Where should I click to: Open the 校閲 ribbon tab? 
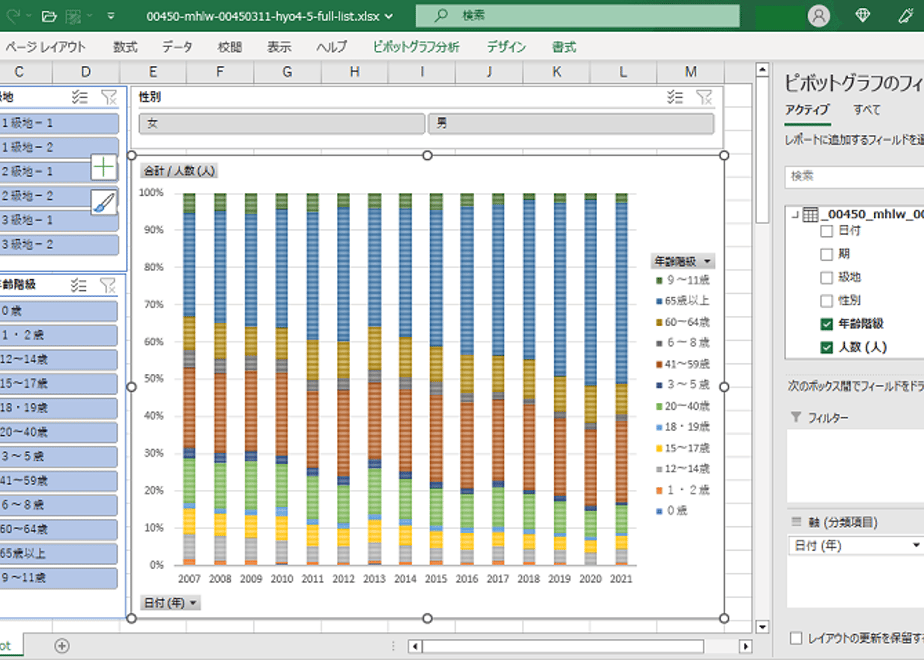point(230,47)
